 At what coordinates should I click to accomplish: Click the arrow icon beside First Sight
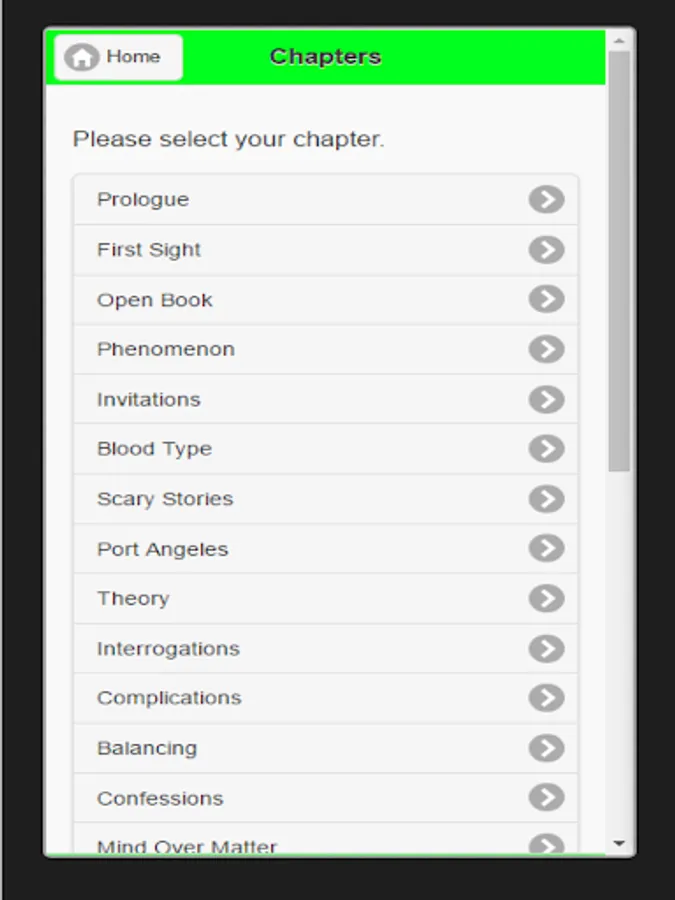[546, 250]
